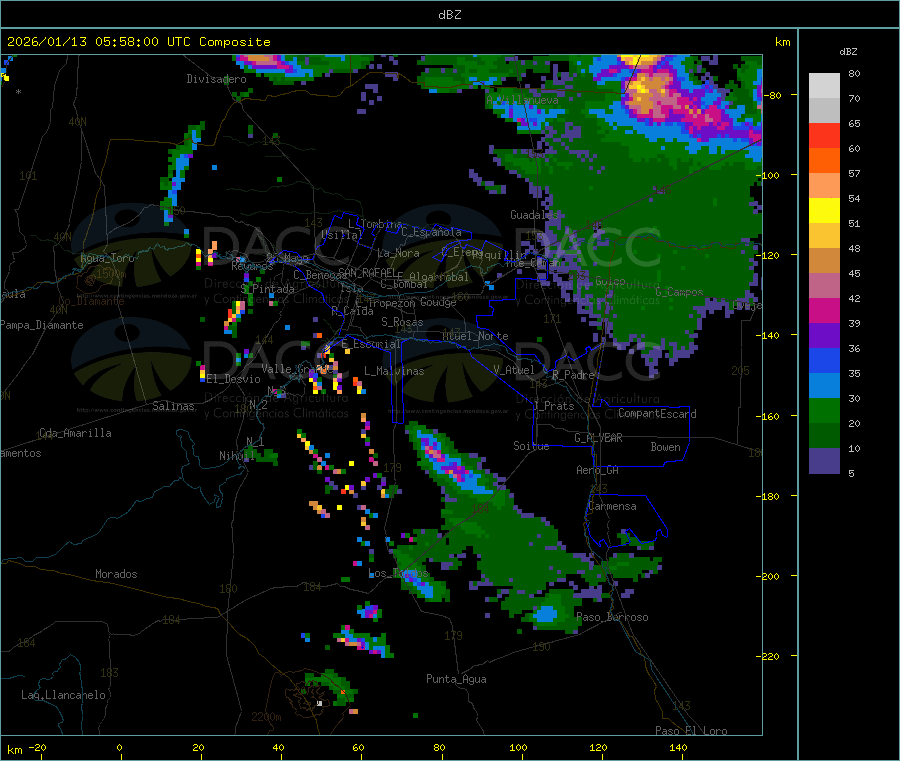The image size is (900, 761).
Task: Click the V_Atuel map label
Action: tap(514, 370)
